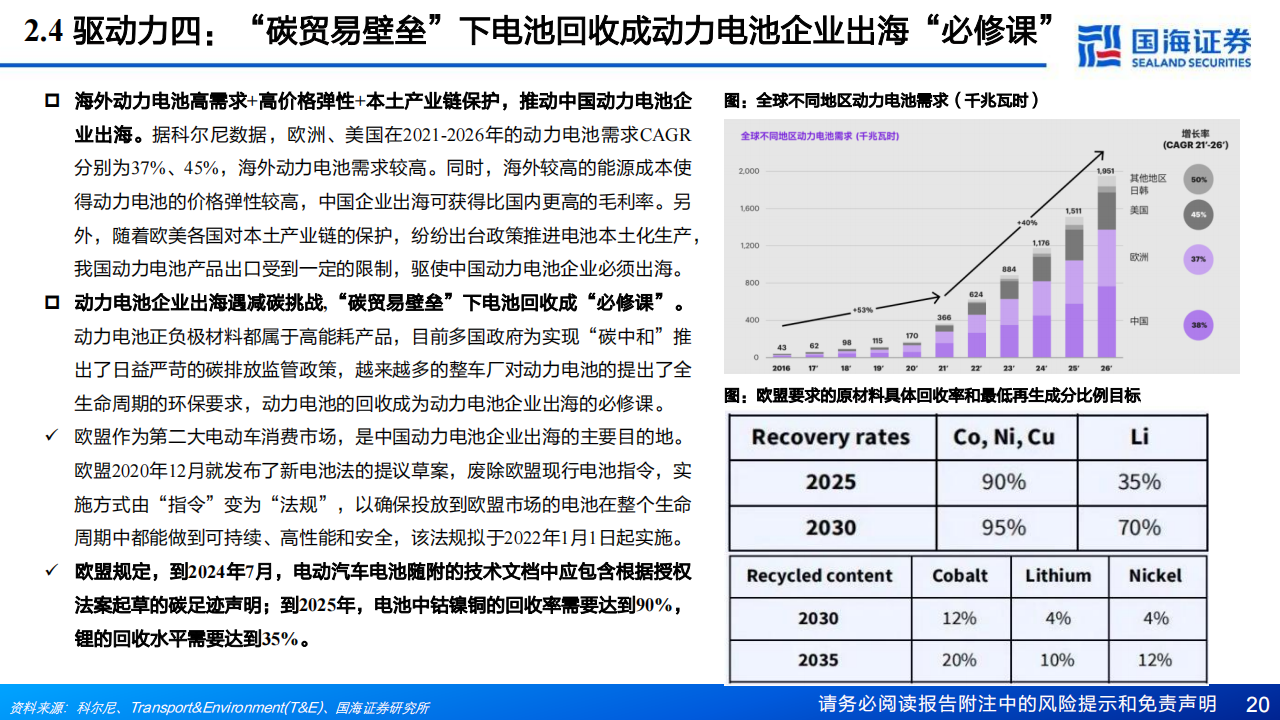Click the checkmark bullet before 欧盟作为第二大电动车消费市场
1280x720 pixels.
tap(51, 437)
